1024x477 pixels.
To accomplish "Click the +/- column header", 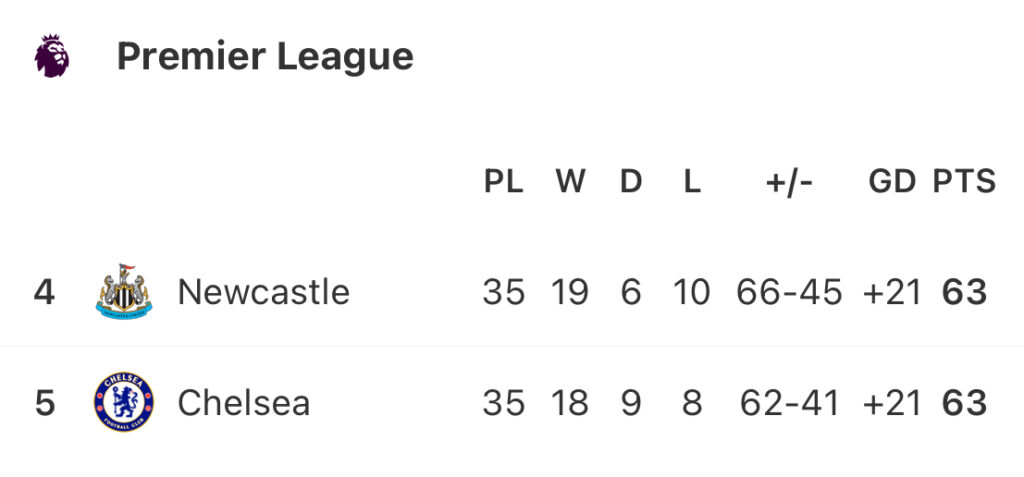I will click(789, 182).
